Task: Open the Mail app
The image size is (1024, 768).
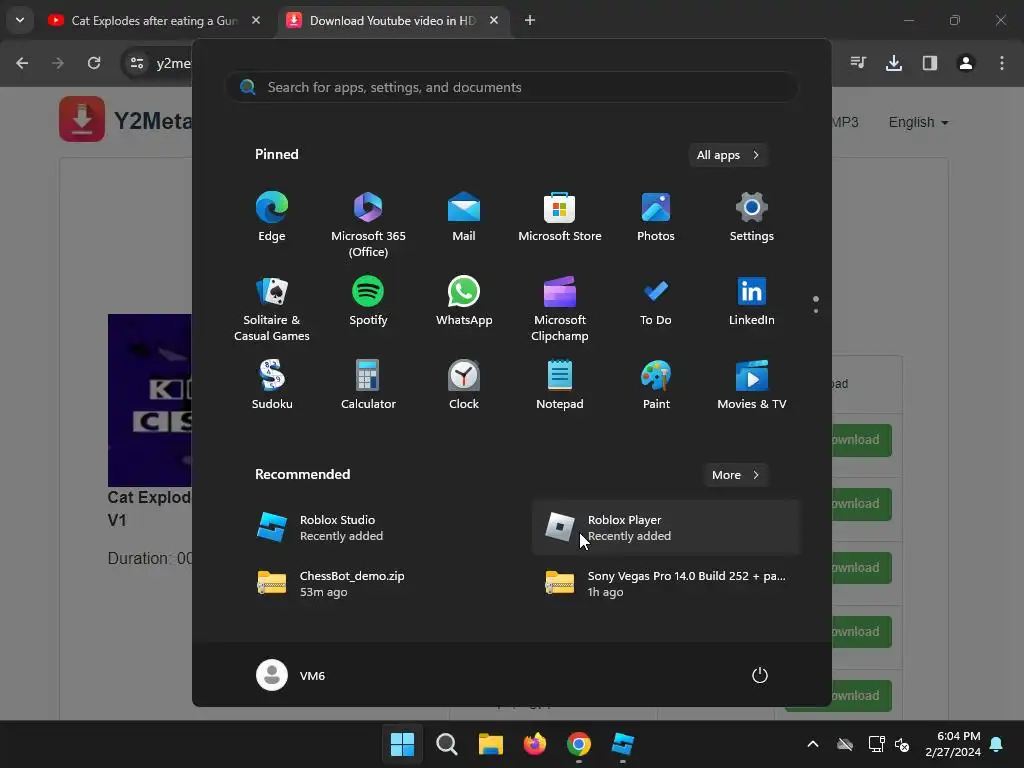Action: click(464, 217)
